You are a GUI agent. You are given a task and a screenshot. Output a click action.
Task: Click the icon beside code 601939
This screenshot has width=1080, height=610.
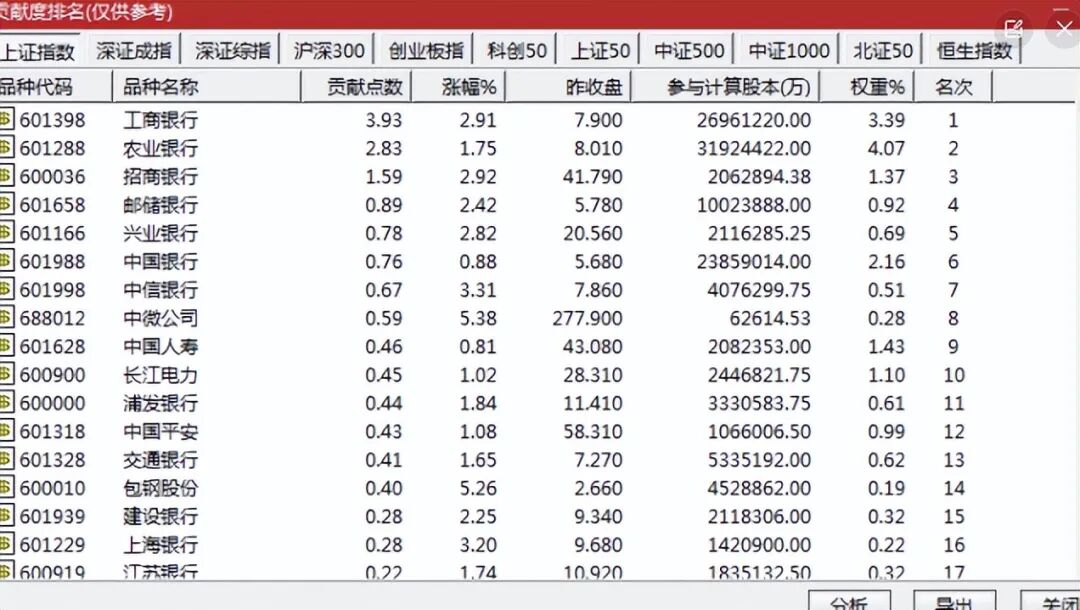6,515
